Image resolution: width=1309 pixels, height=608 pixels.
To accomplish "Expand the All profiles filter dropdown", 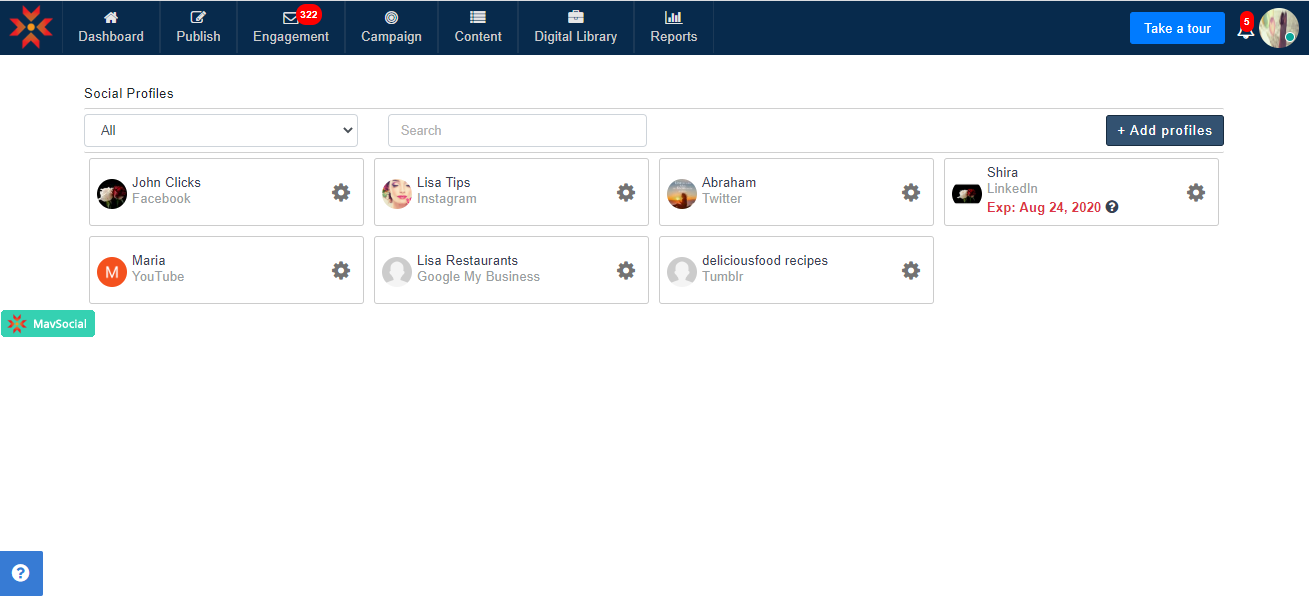I will click(221, 130).
